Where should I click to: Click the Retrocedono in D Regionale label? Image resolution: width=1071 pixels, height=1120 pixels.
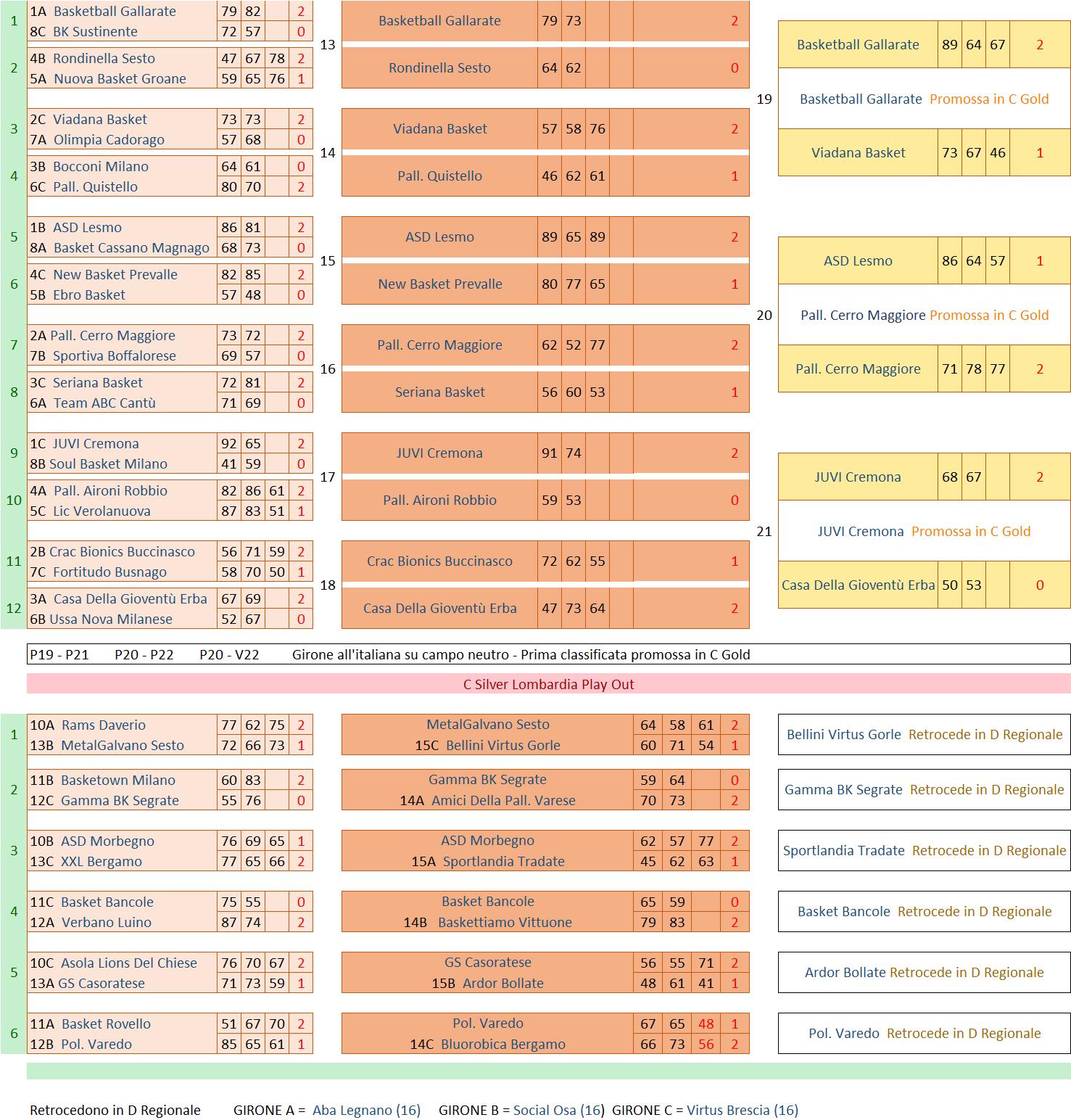tap(115, 1110)
